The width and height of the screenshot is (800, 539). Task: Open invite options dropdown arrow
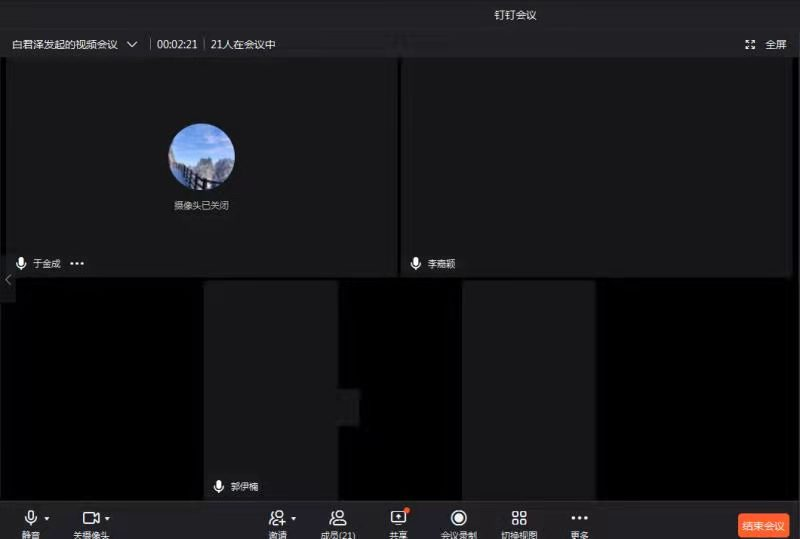293,519
